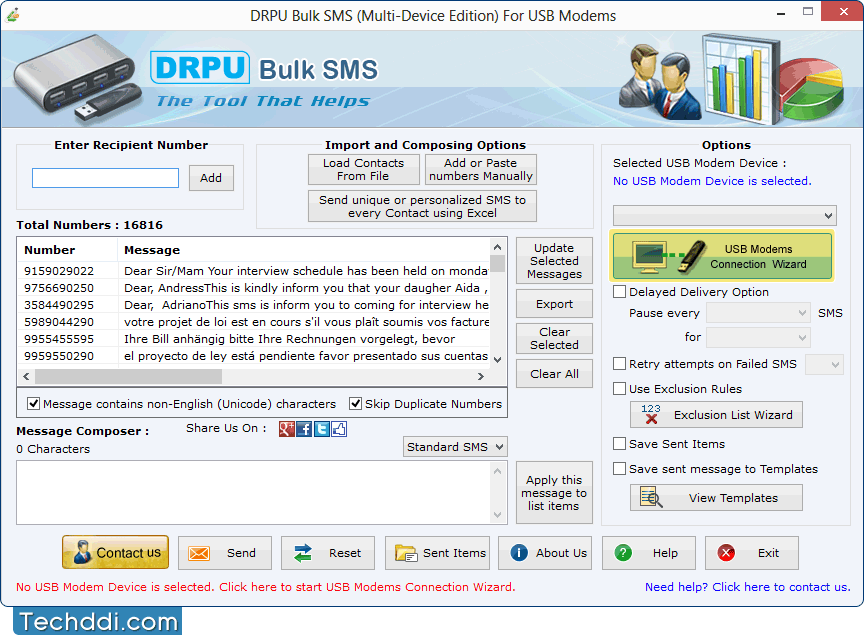Toggle non-English Unicode characters checkbox
Viewport: 864px width, 635px height.
coord(34,403)
